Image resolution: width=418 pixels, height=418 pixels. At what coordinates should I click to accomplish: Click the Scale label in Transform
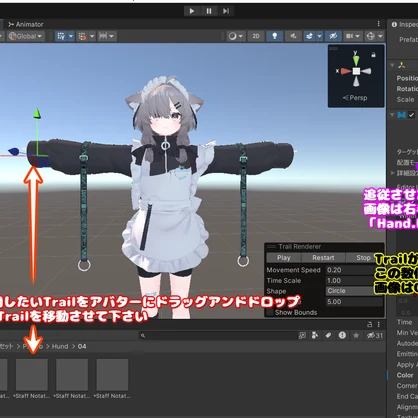click(x=405, y=99)
